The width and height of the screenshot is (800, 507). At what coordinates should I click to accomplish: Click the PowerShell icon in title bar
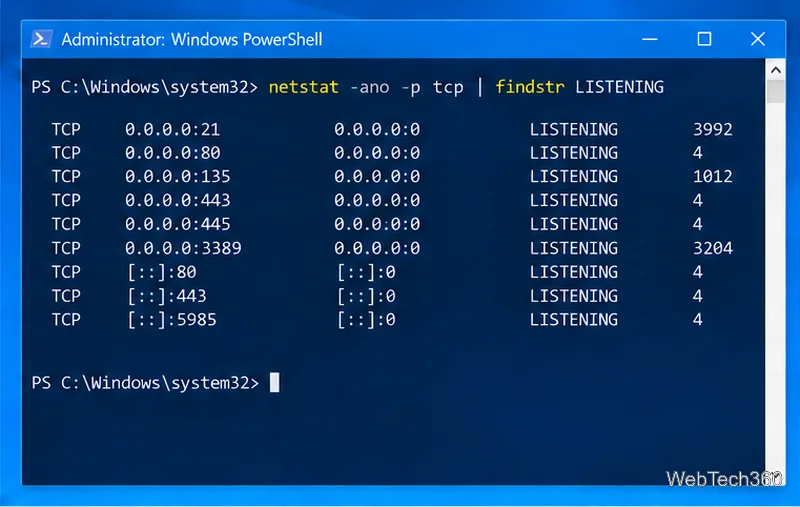(x=41, y=39)
